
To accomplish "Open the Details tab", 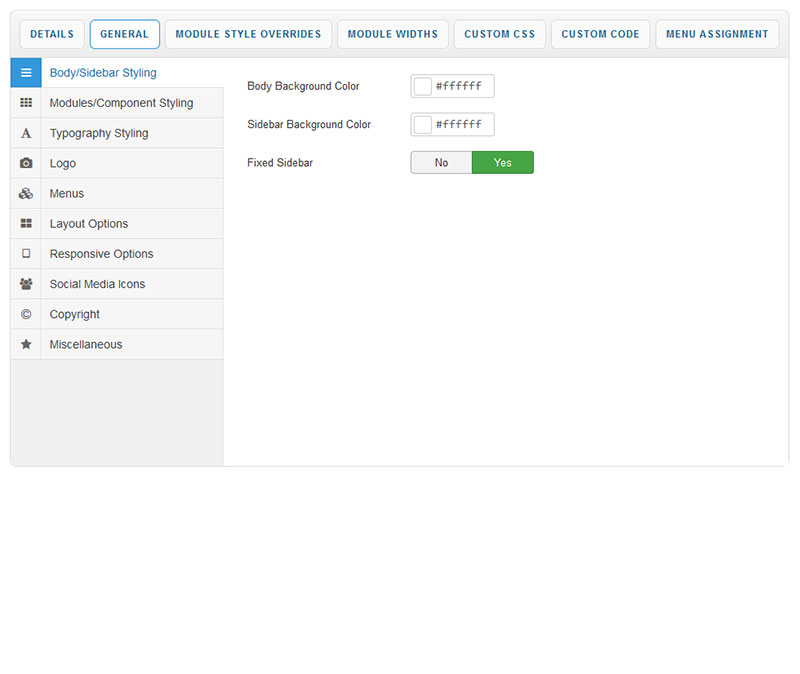I will pyautogui.click(x=52, y=34).
